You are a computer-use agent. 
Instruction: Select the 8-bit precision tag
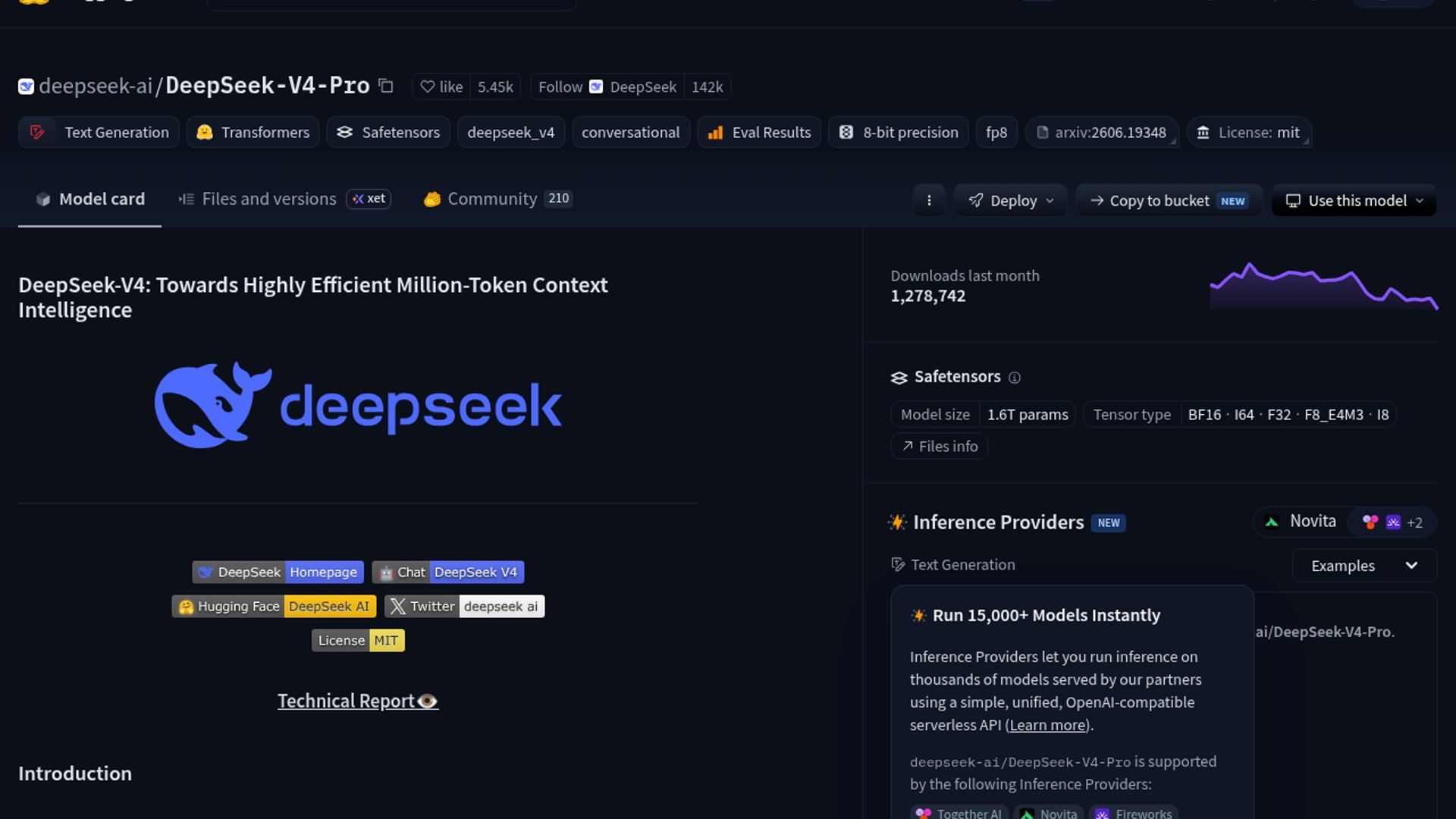[x=899, y=133]
